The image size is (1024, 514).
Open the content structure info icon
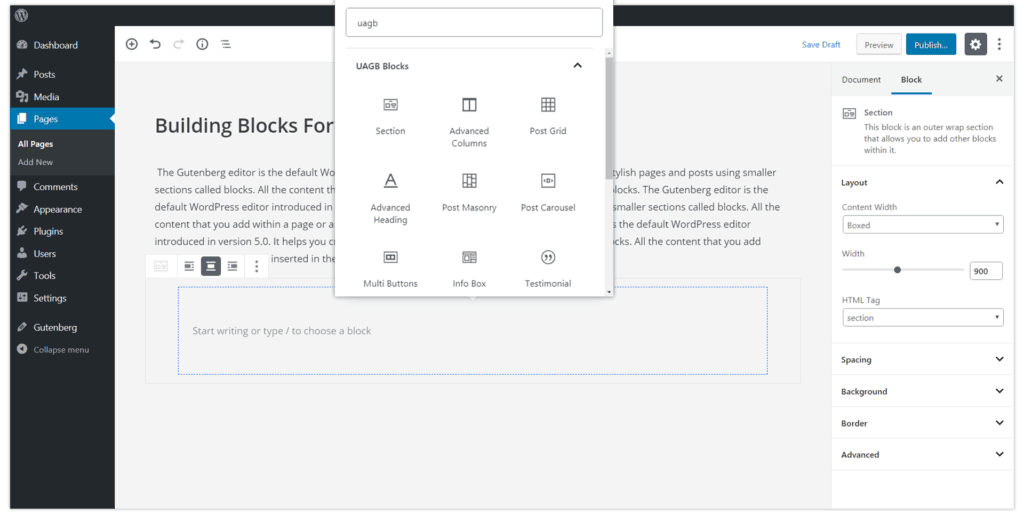[202, 44]
